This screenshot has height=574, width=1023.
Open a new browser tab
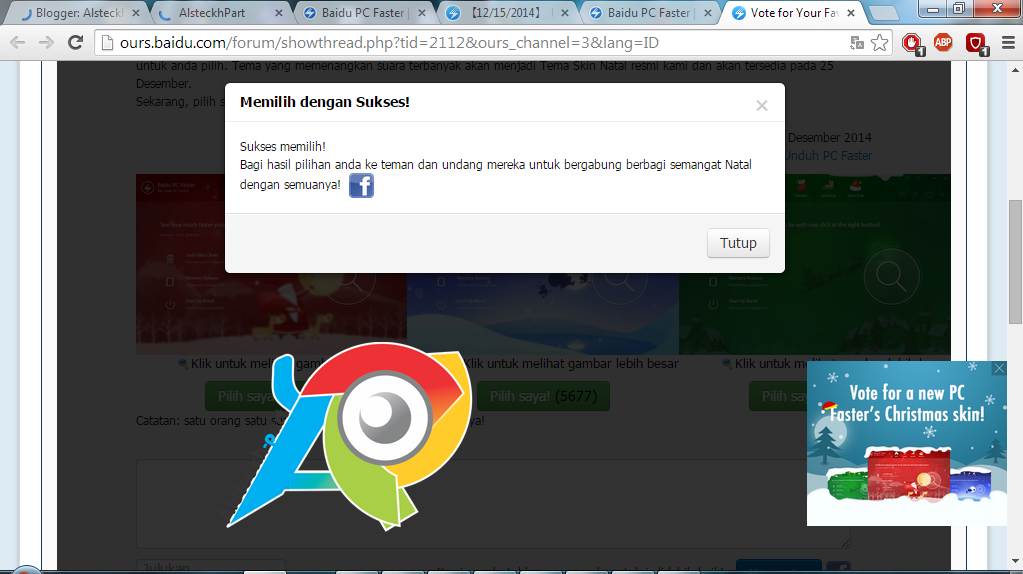click(x=883, y=13)
